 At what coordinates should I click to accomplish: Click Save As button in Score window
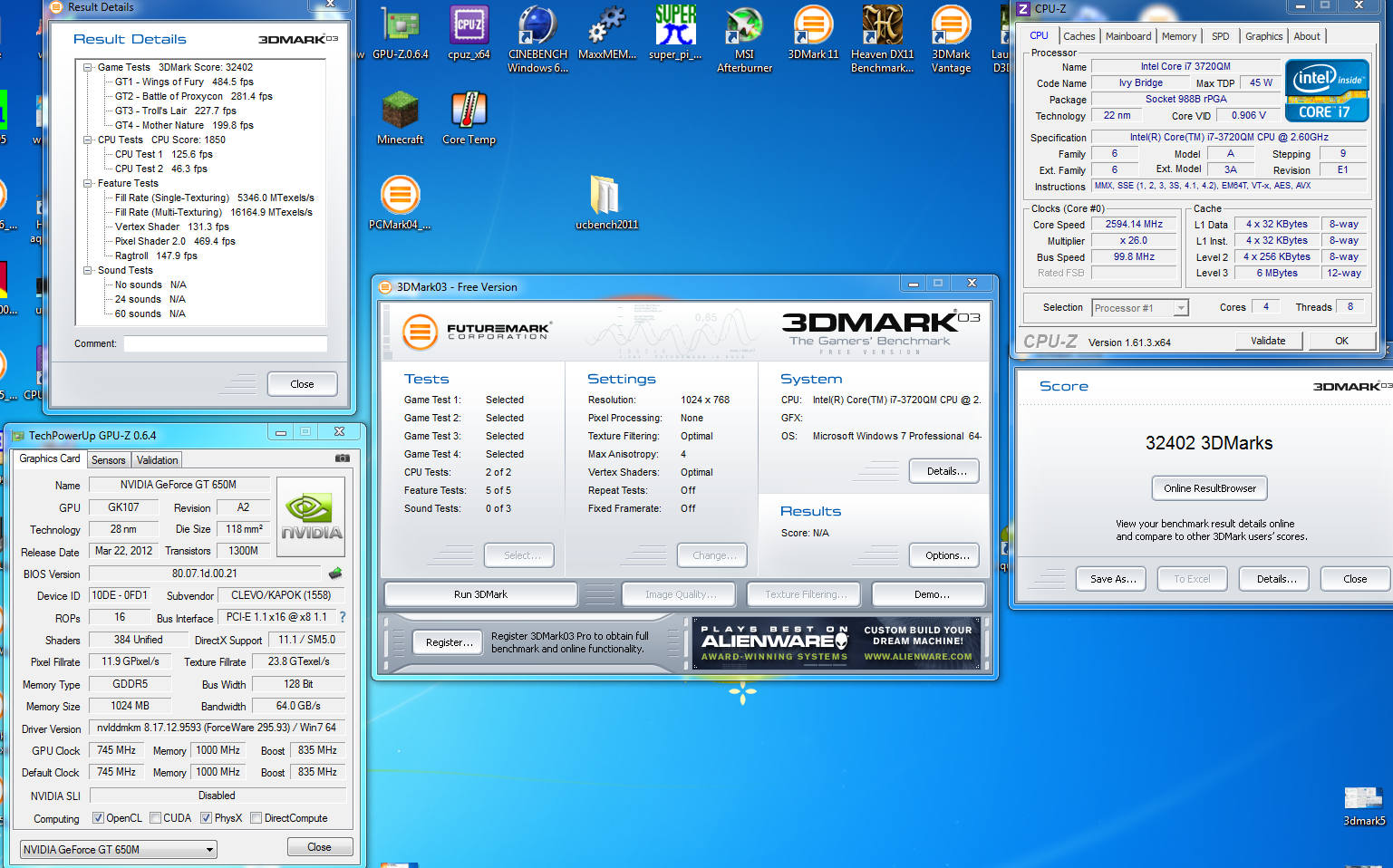click(1113, 579)
